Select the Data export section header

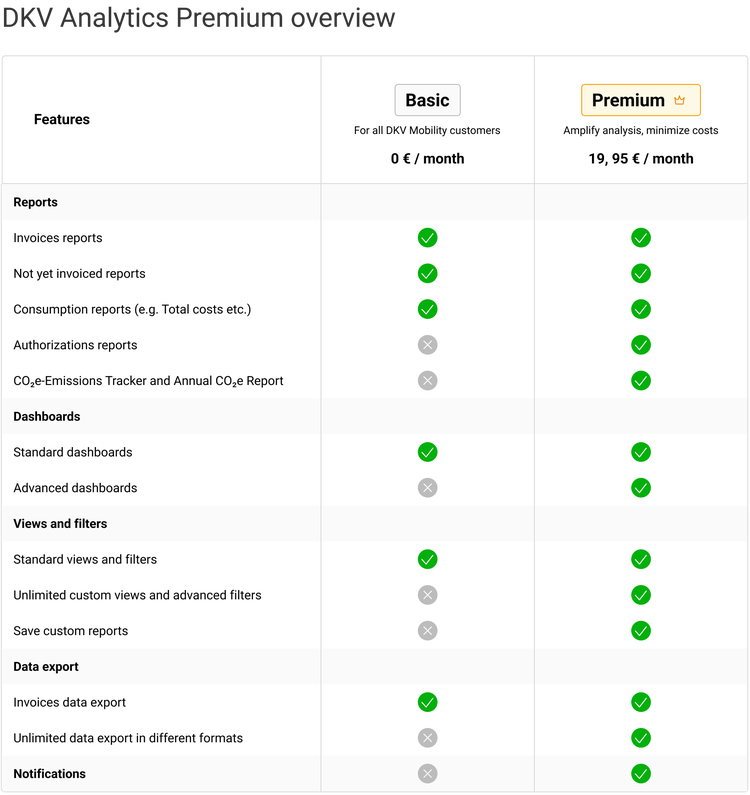(x=46, y=667)
